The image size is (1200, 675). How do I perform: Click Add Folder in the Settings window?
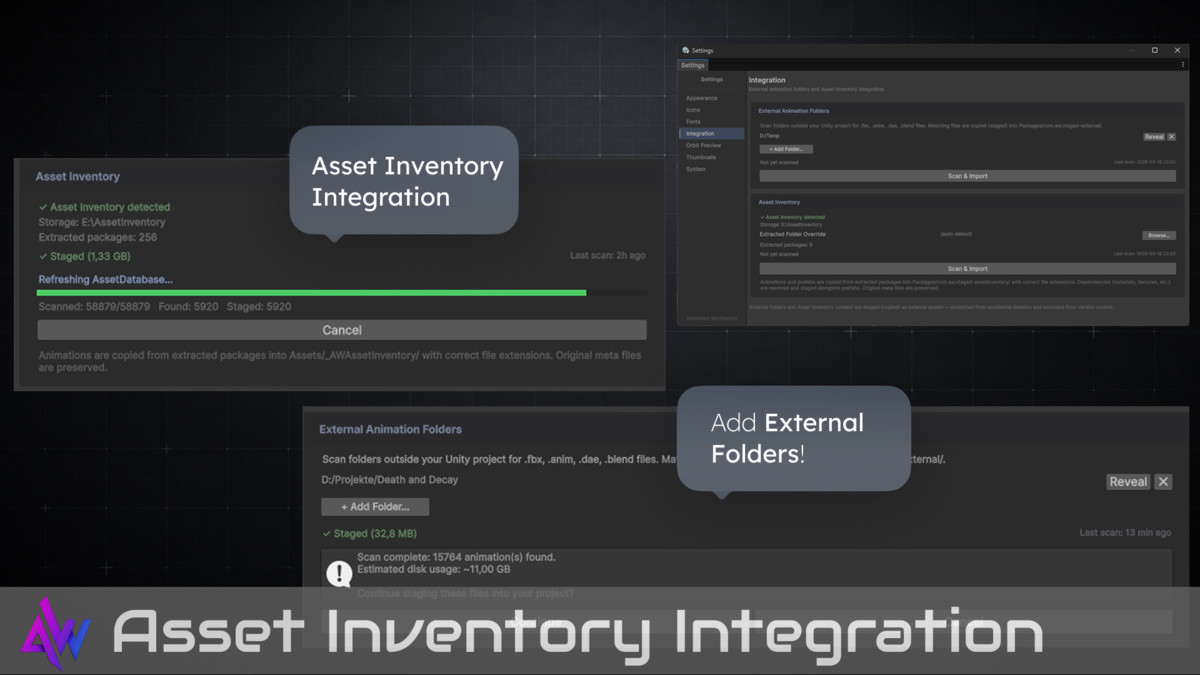click(x=786, y=149)
